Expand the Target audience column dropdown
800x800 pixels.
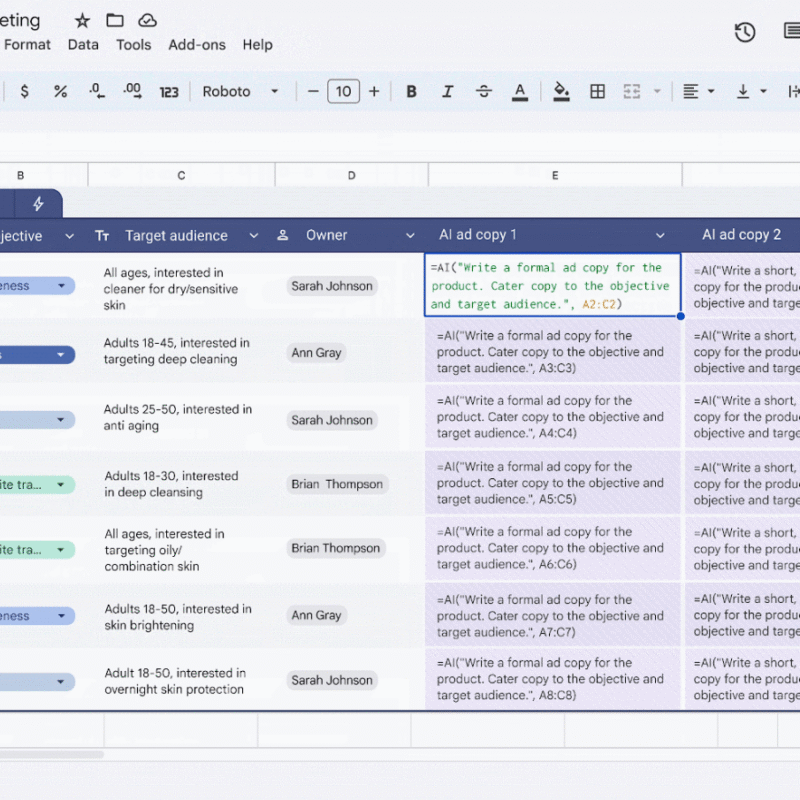pyautogui.click(x=254, y=236)
